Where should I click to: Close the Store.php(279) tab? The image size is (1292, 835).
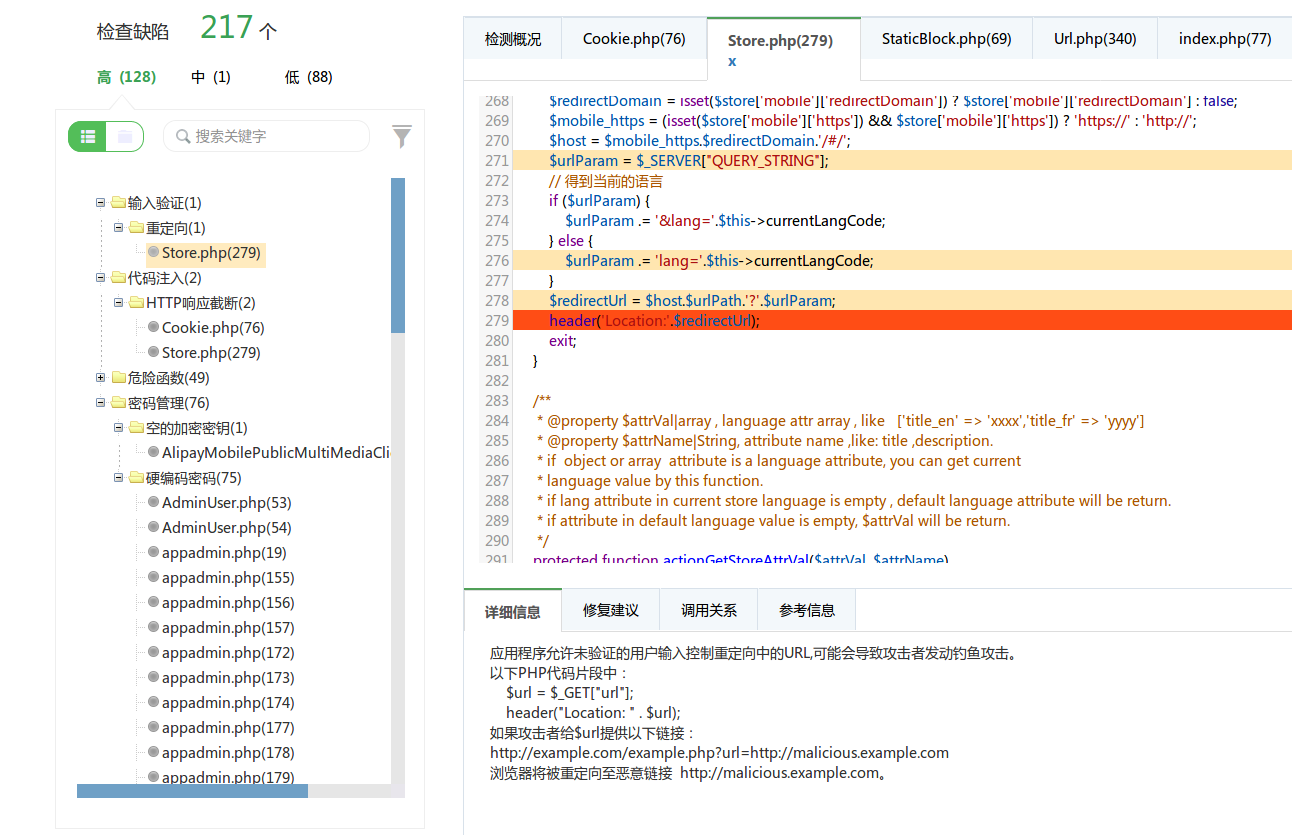pyautogui.click(x=732, y=62)
